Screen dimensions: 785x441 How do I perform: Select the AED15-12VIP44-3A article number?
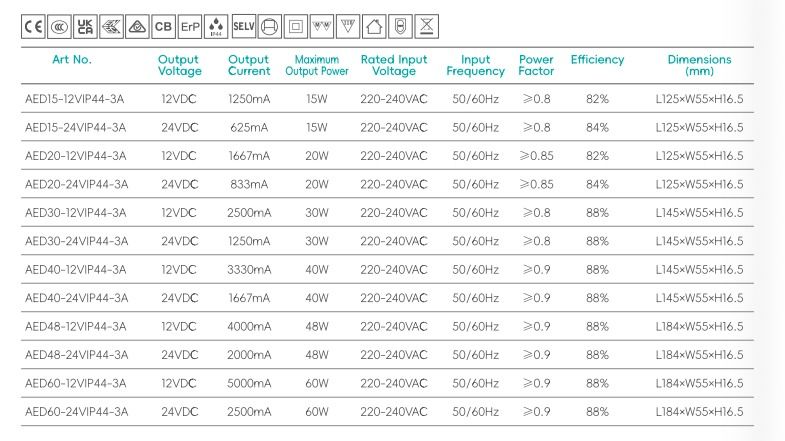click(75, 100)
